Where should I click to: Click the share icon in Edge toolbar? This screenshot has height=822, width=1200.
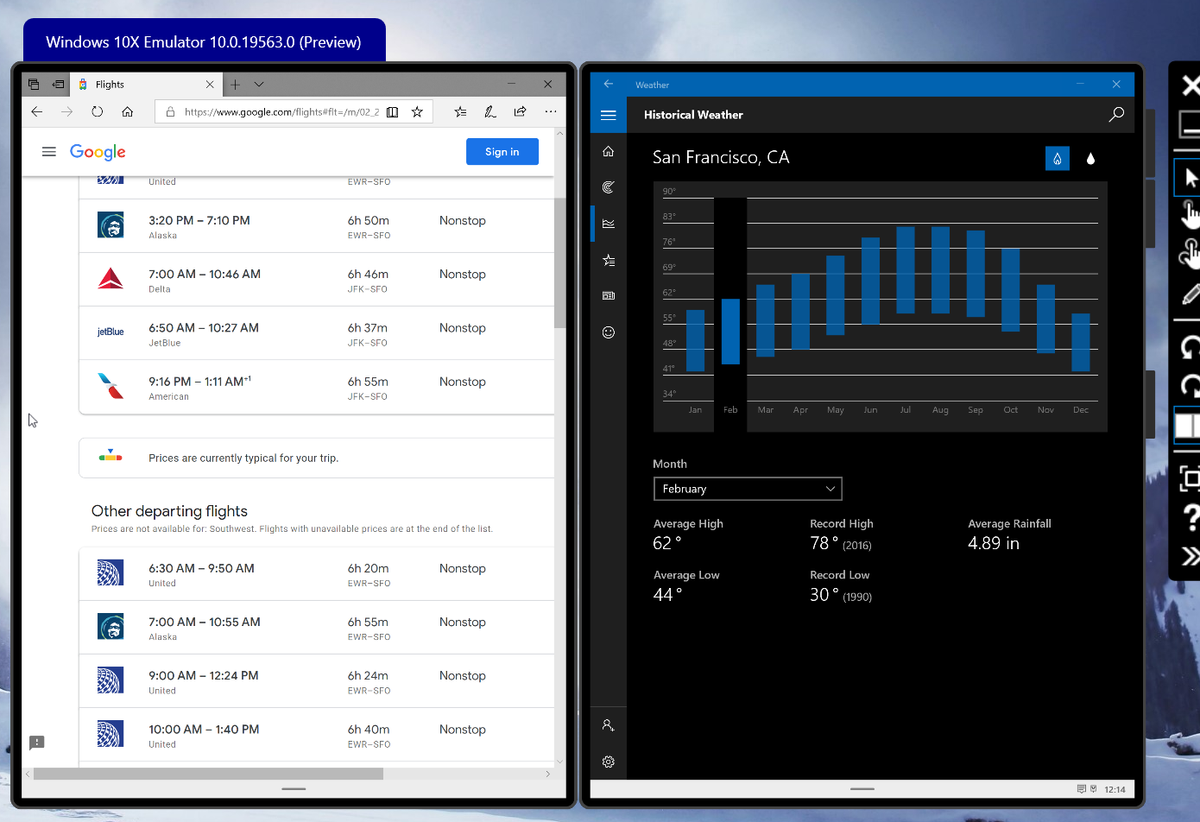pyautogui.click(x=520, y=112)
